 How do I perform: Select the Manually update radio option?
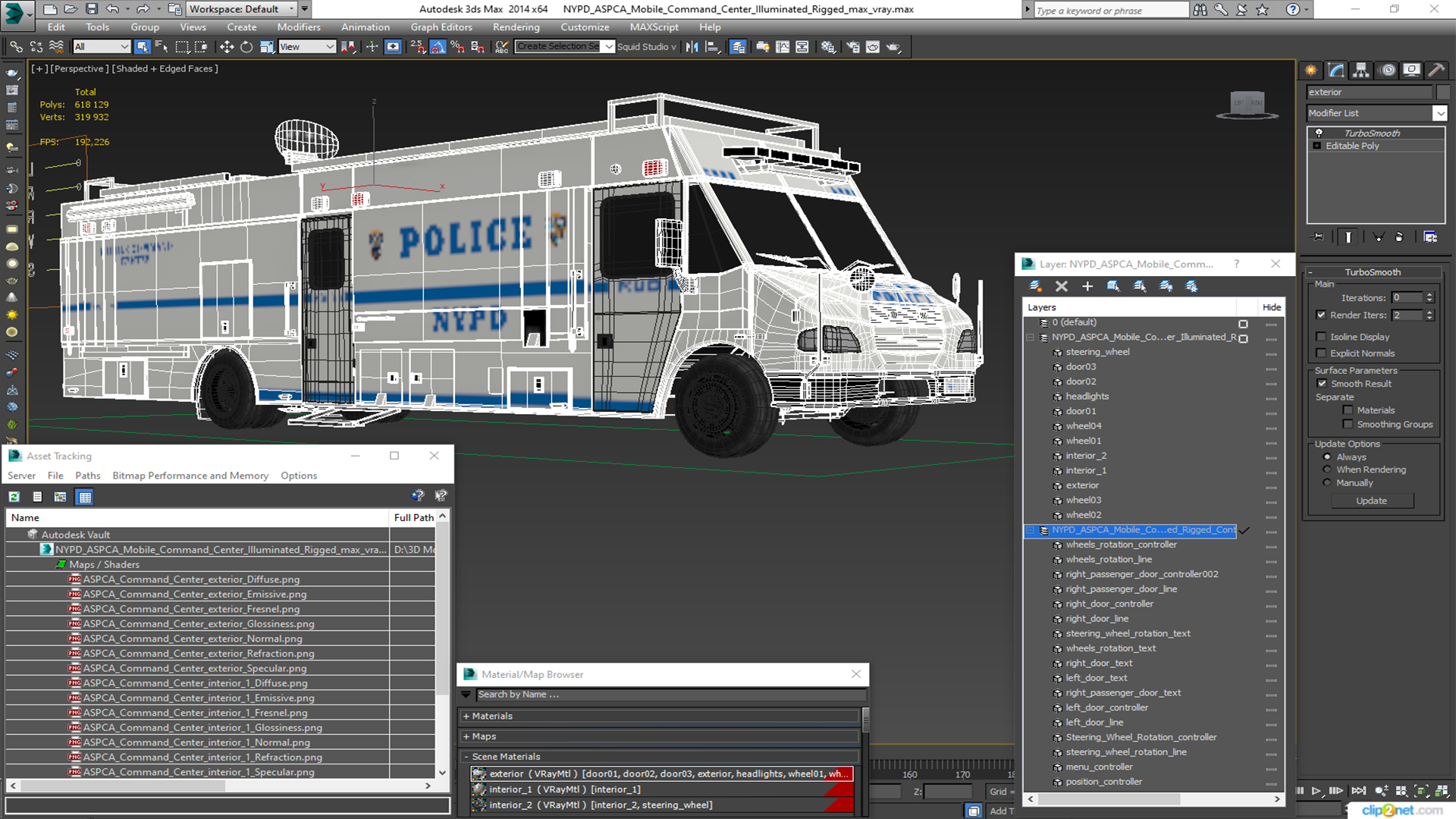click(1327, 482)
